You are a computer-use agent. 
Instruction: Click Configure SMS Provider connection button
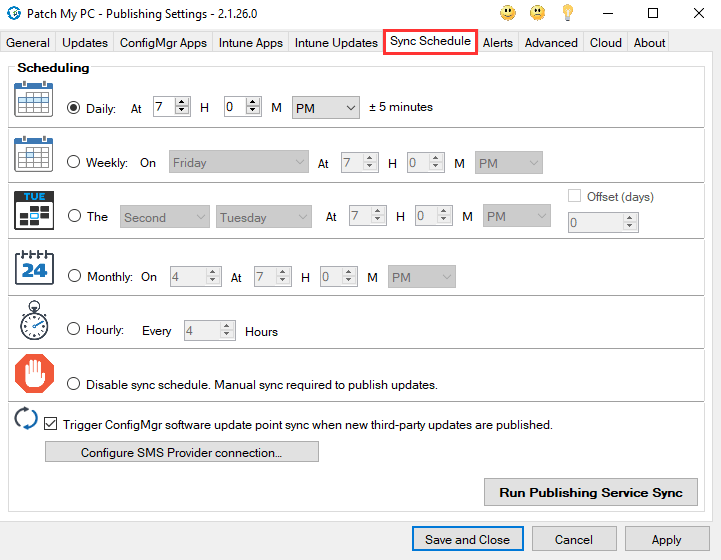click(182, 452)
